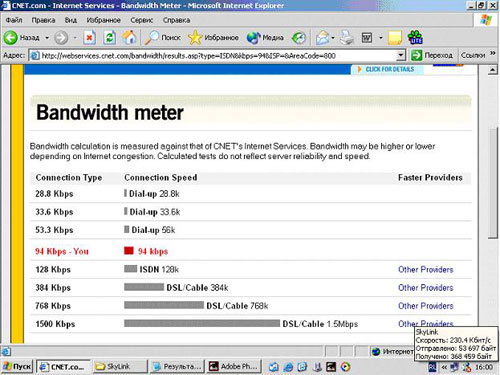Go to the Home page icon
This screenshot has width=500, height=375.
[129, 38]
